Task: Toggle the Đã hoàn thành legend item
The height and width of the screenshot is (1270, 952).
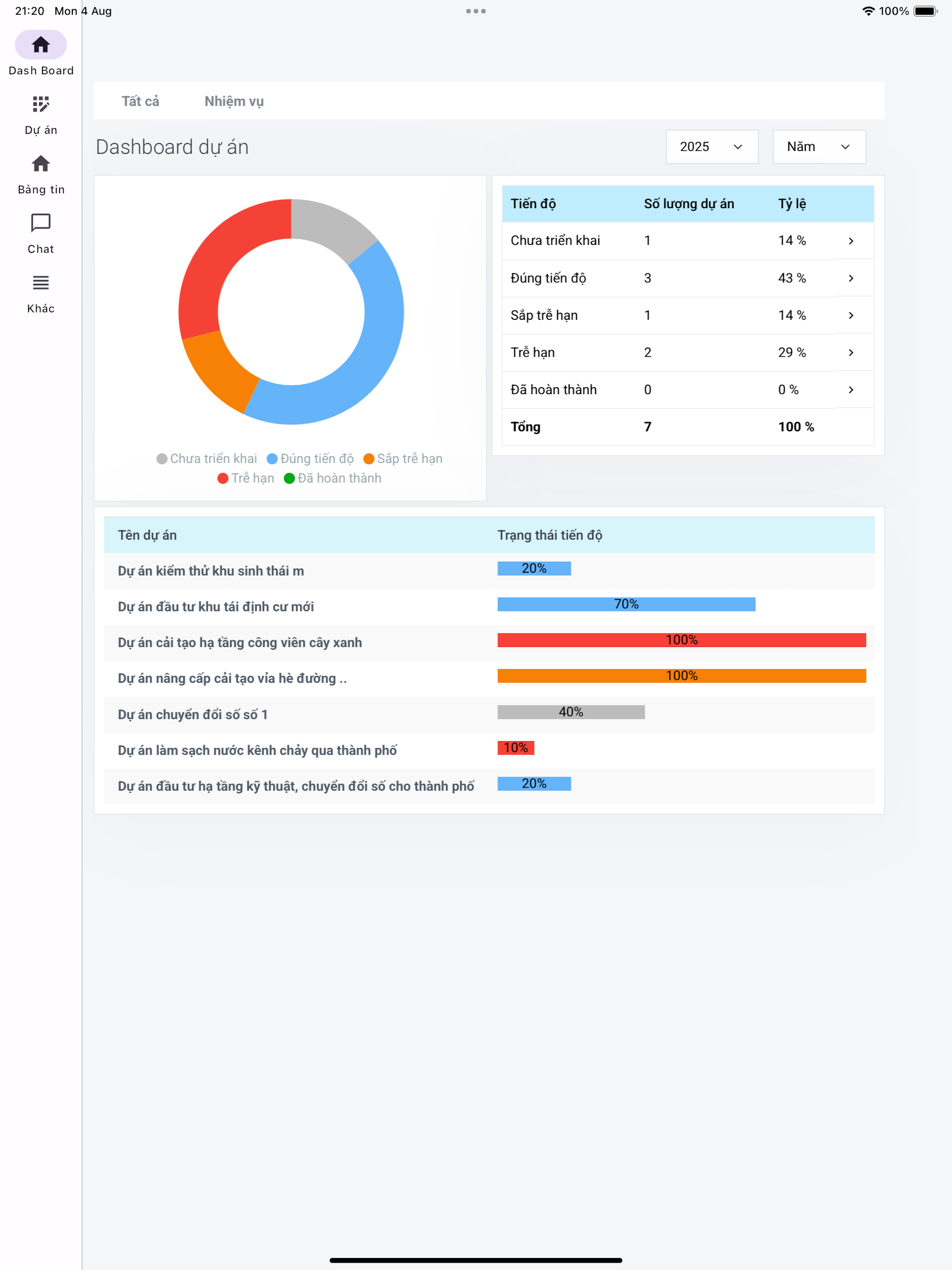Action: click(x=332, y=478)
